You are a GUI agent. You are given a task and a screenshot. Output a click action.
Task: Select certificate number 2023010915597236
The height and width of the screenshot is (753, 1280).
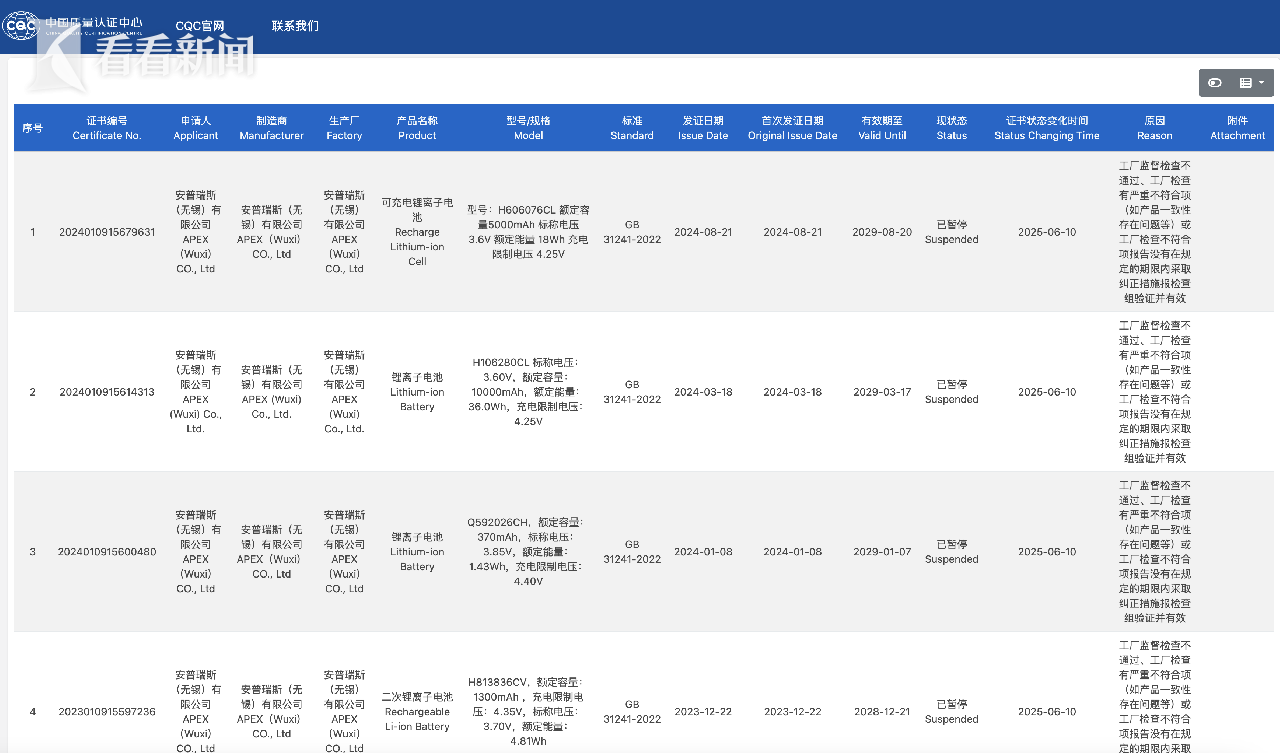[x=107, y=712]
